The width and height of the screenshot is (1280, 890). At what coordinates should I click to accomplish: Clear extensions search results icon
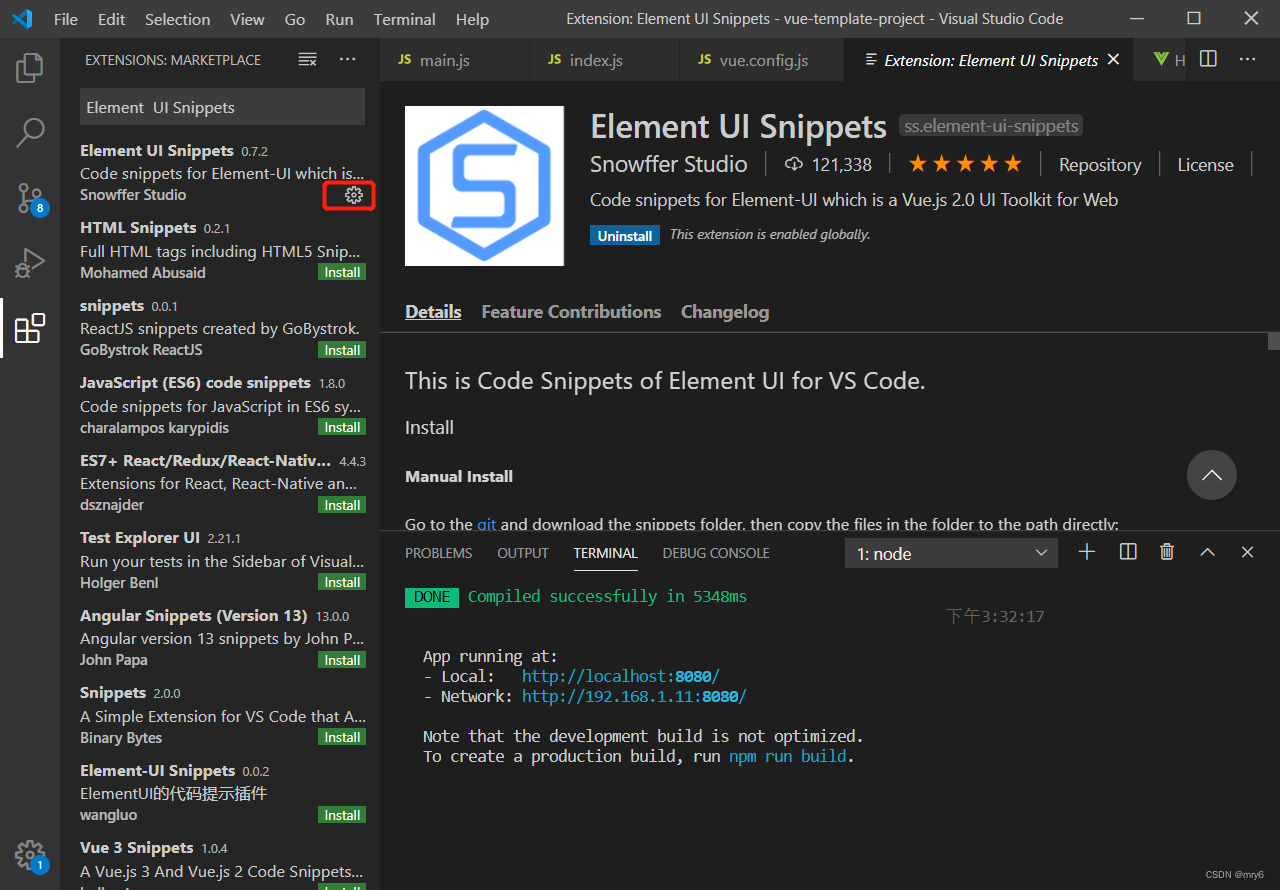click(x=308, y=60)
